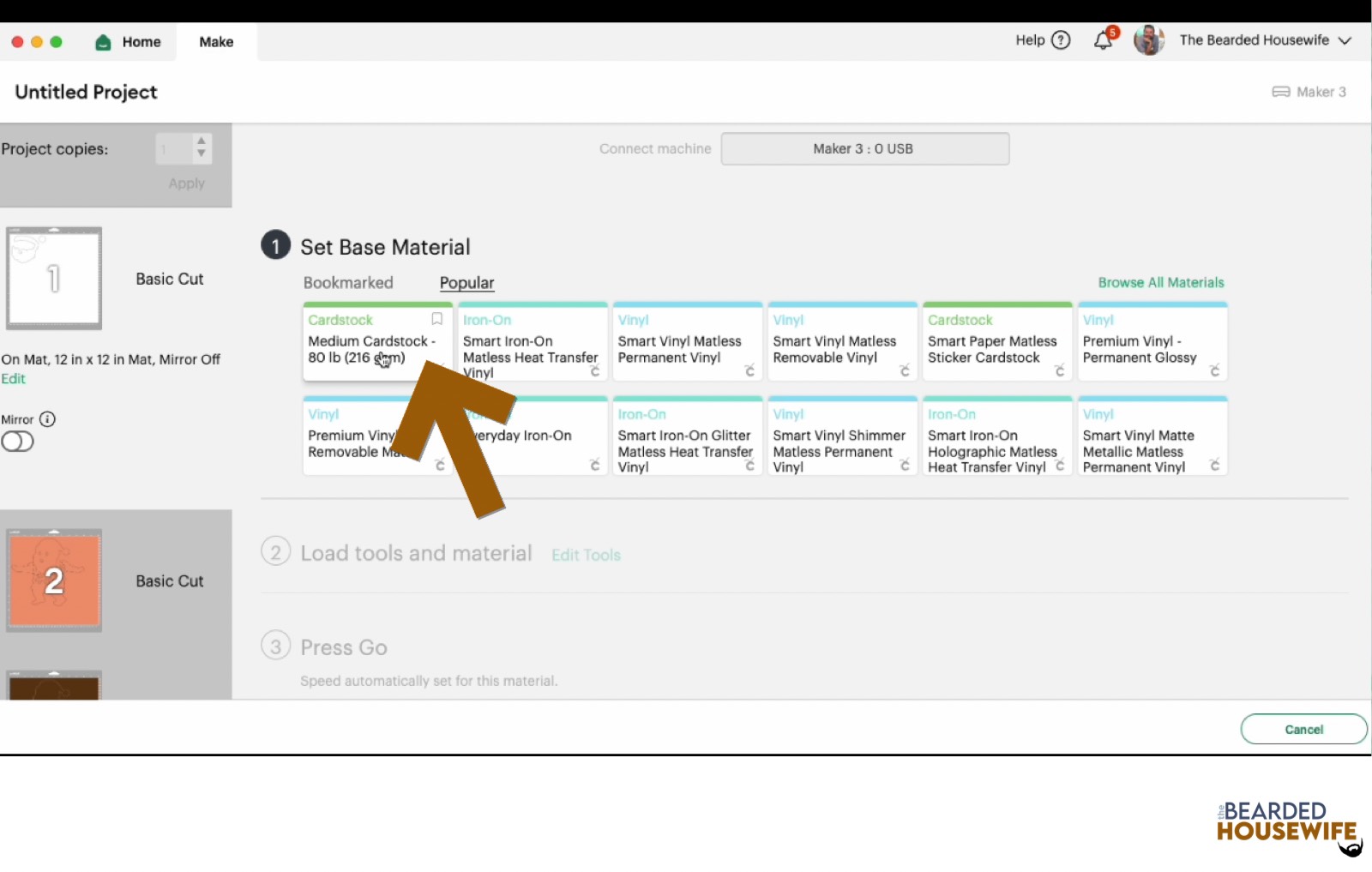Select the brown third mat thumbnail

[x=54, y=686]
